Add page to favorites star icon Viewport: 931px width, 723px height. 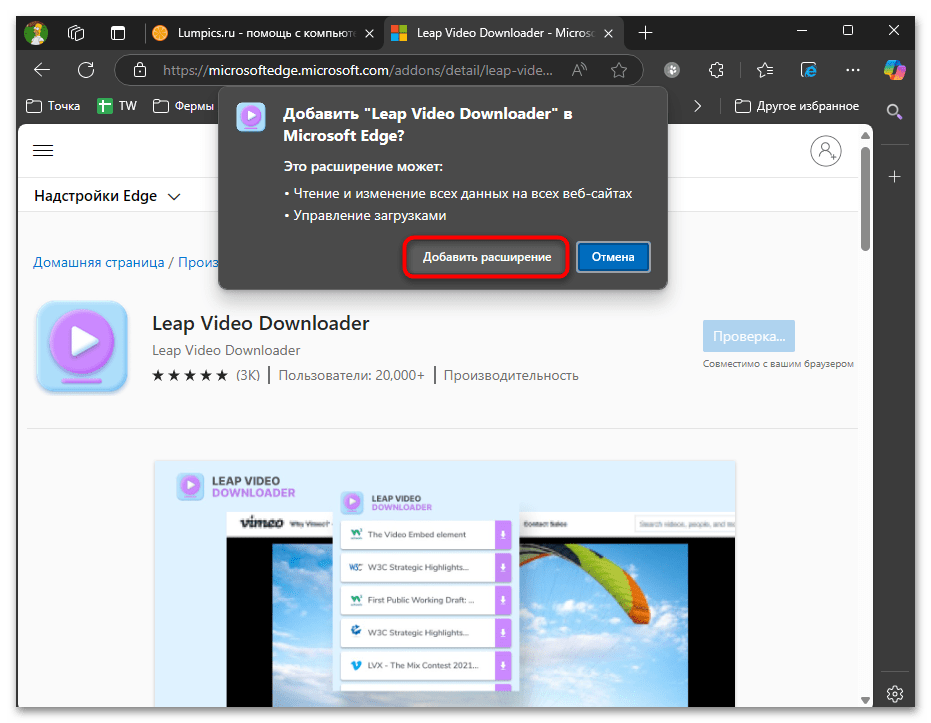(x=619, y=70)
